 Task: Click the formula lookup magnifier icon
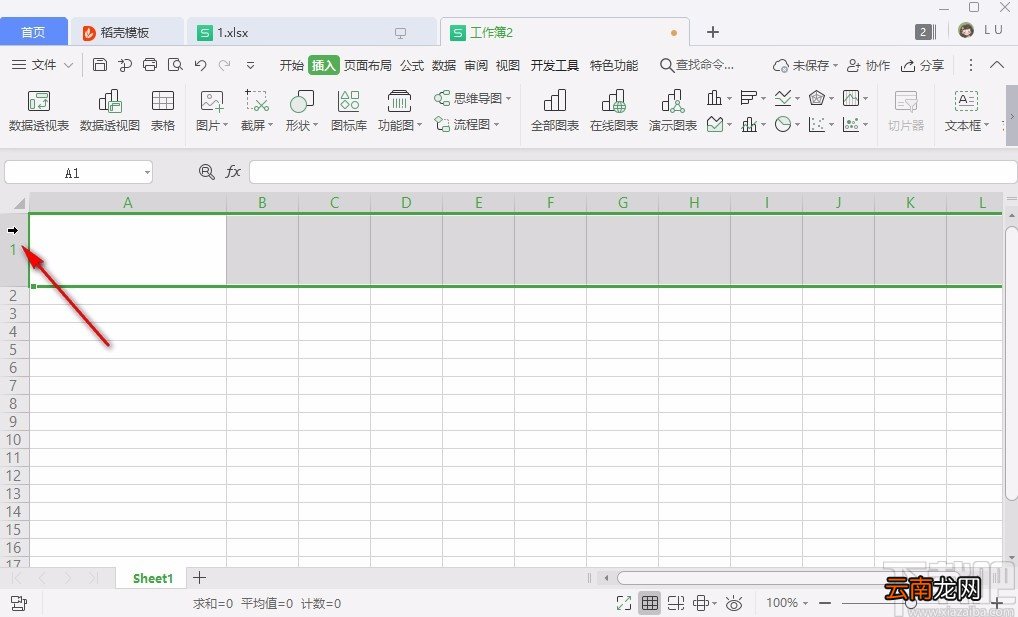click(x=206, y=171)
